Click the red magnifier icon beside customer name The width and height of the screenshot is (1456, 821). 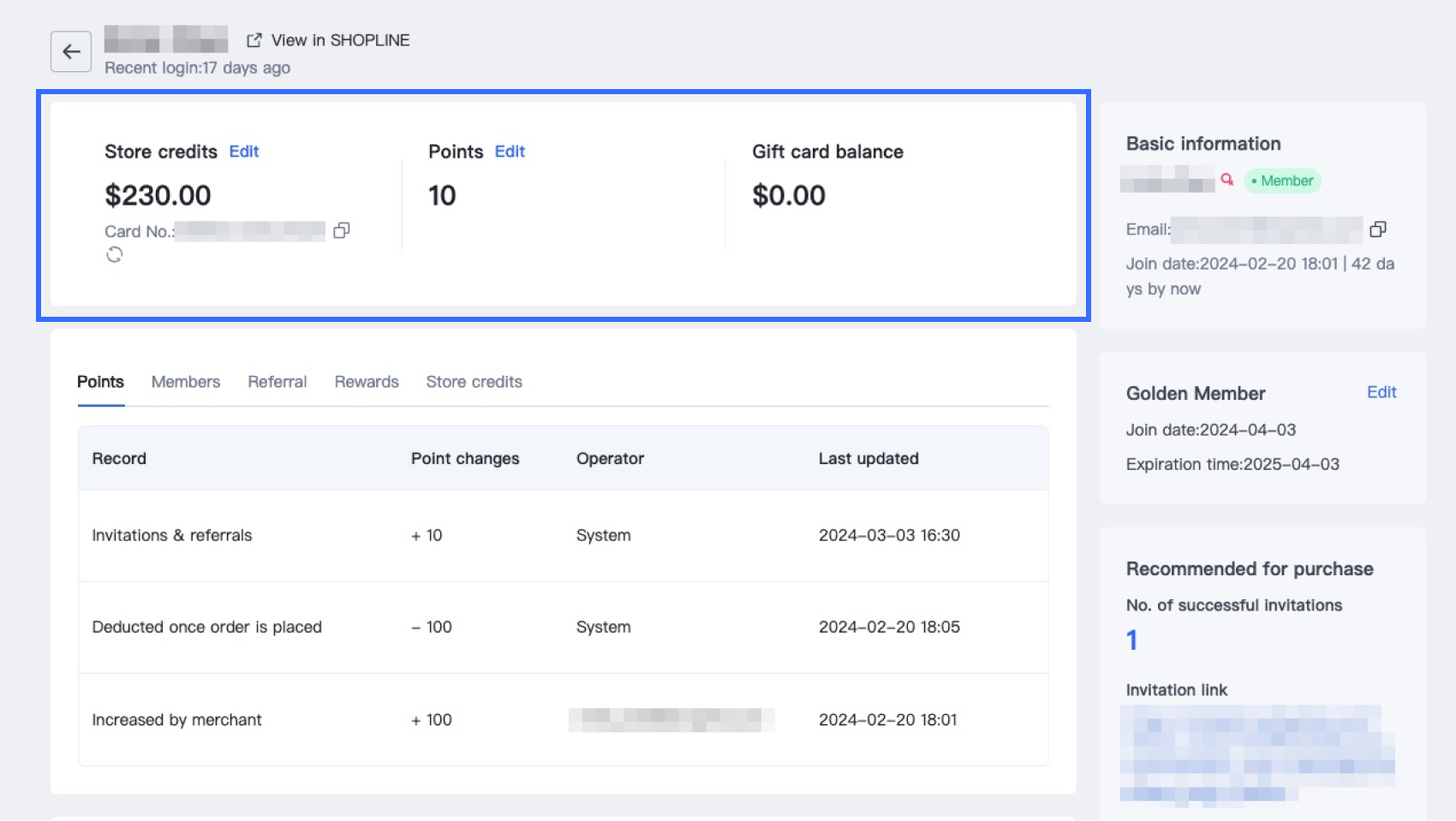[1227, 180]
